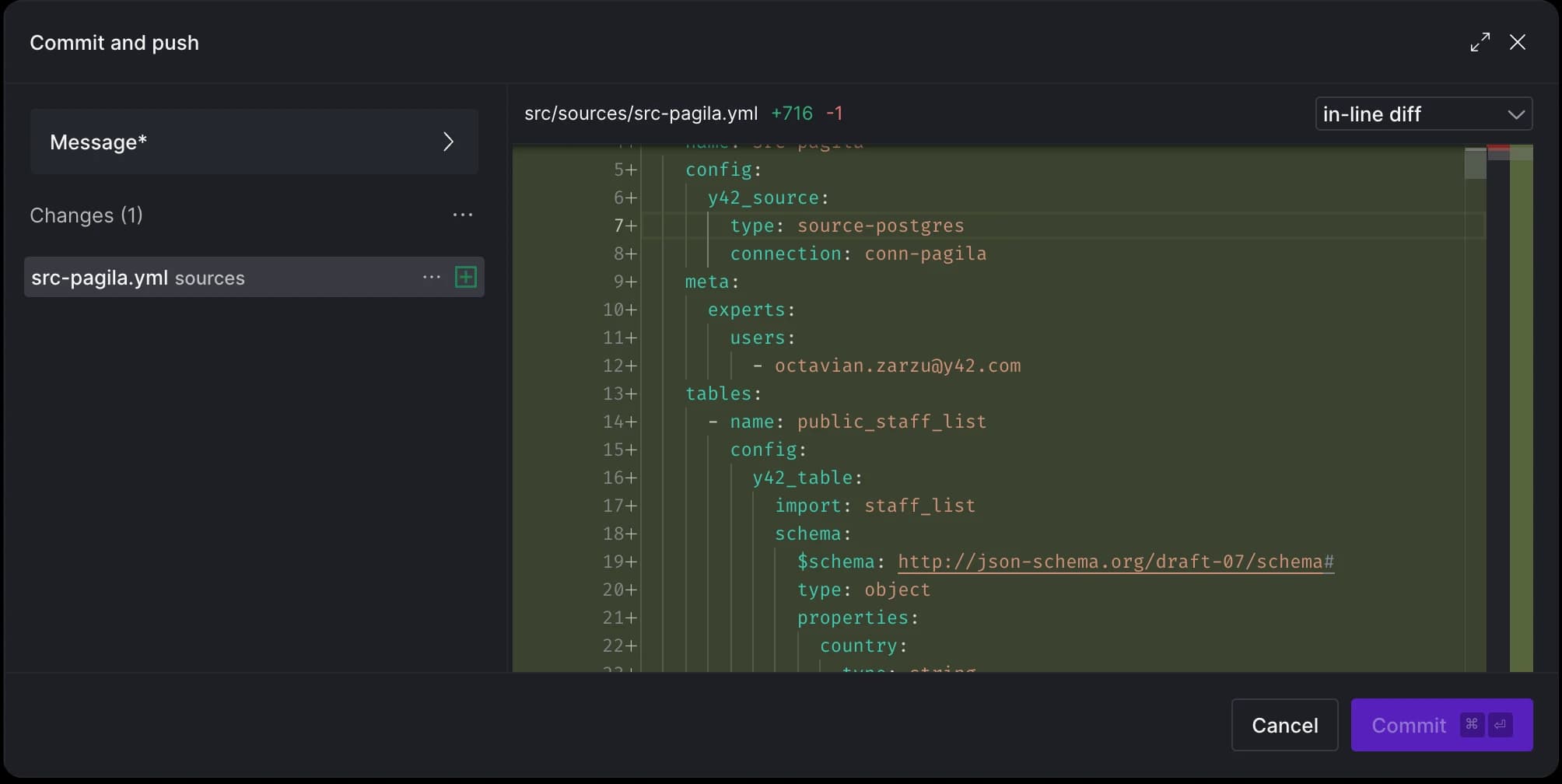
Task: Click line 15 config: key
Action: click(x=769, y=450)
